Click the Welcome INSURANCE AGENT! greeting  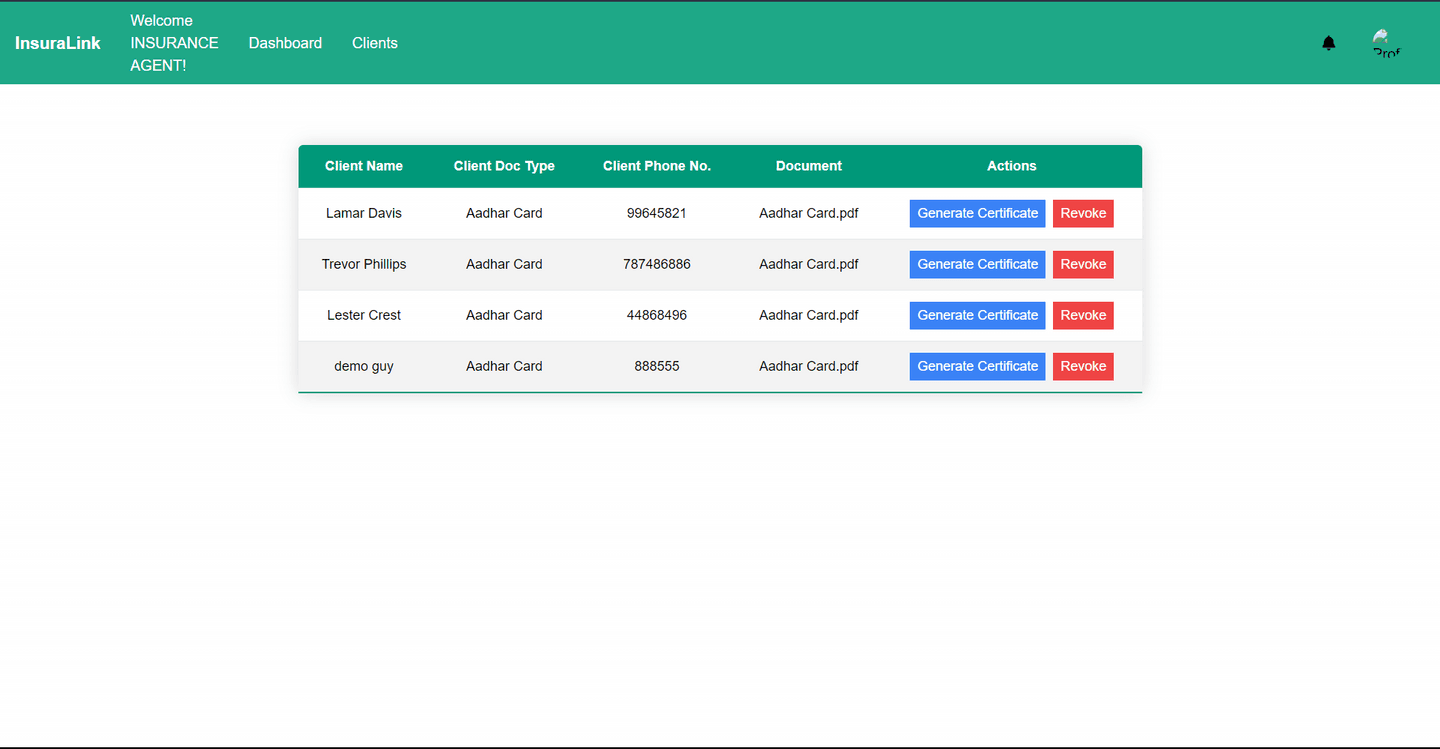174,43
